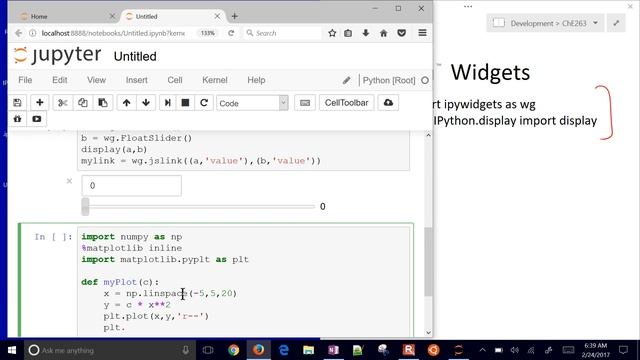Screen dimensions: 640x360
Task: Click the volume speaker tray icon
Action: pyautogui.click(x=515, y=350)
